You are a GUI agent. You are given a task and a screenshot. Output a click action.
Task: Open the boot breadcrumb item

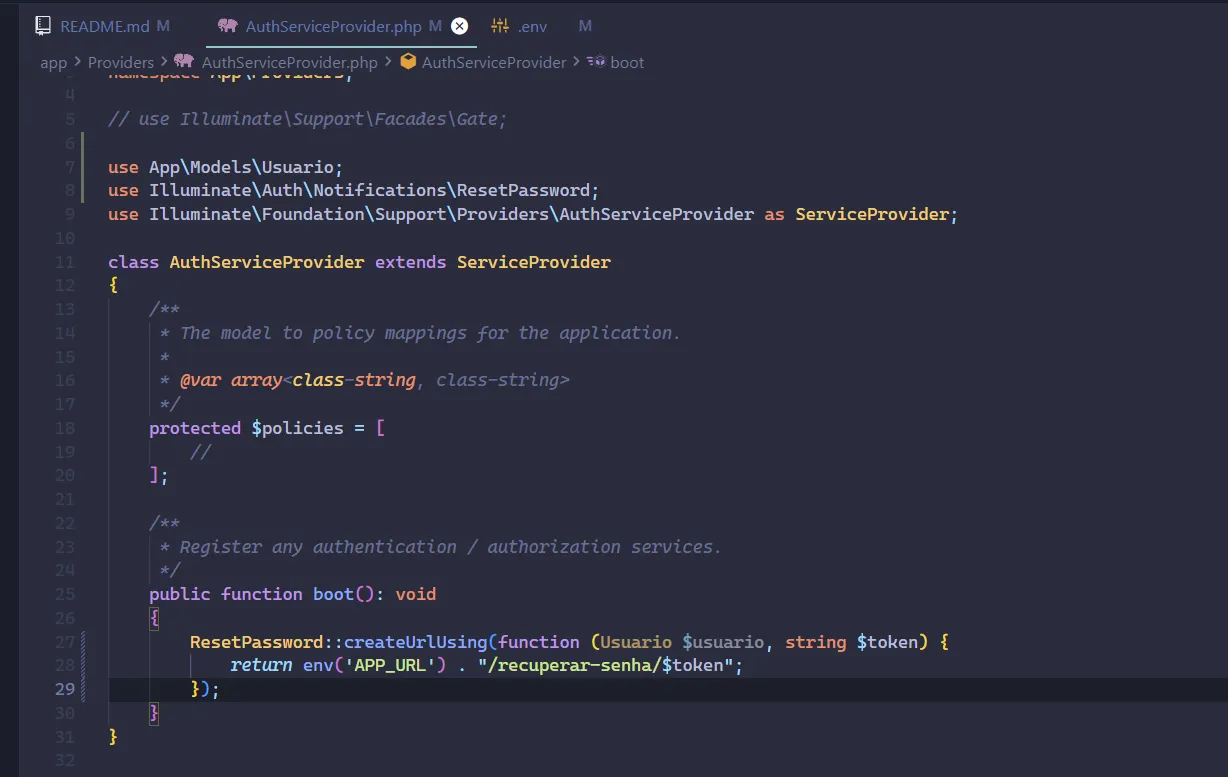(628, 62)
